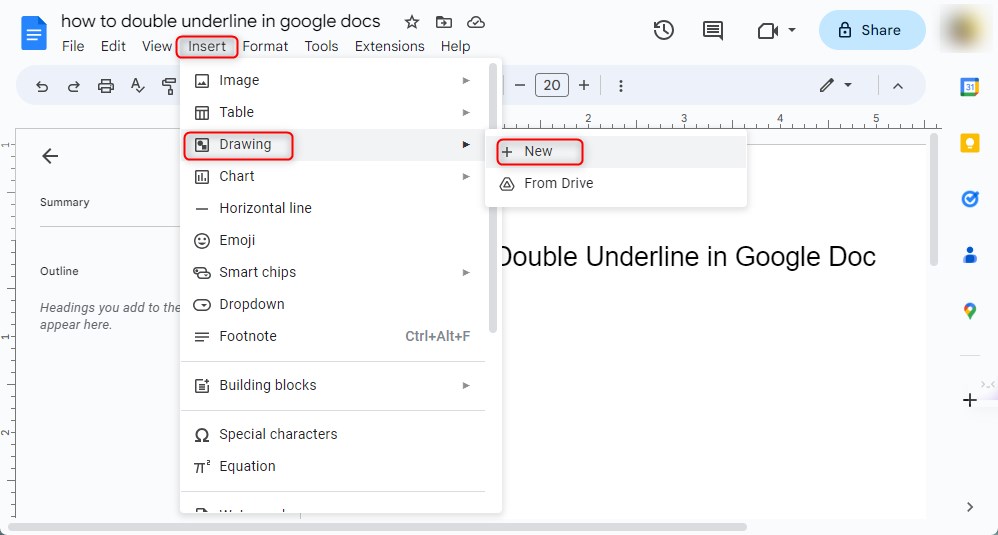The image size is (998, 535).
Task: Click the move to folder icon
Action: tap(444, 22)
